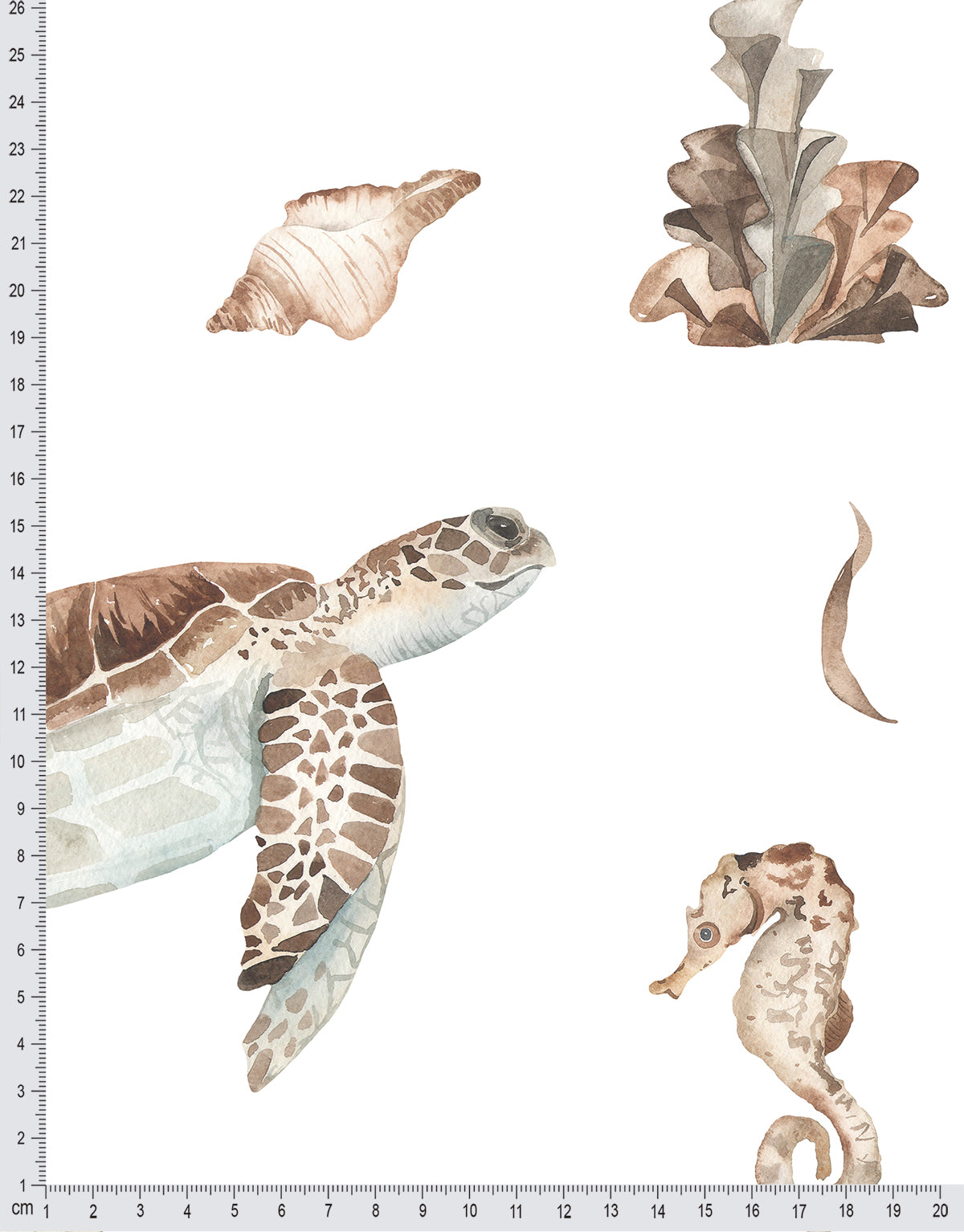Screen dimensions: 964x1232
Task: Click the 5 mark on vertical ruler
Action: point(19,997)
